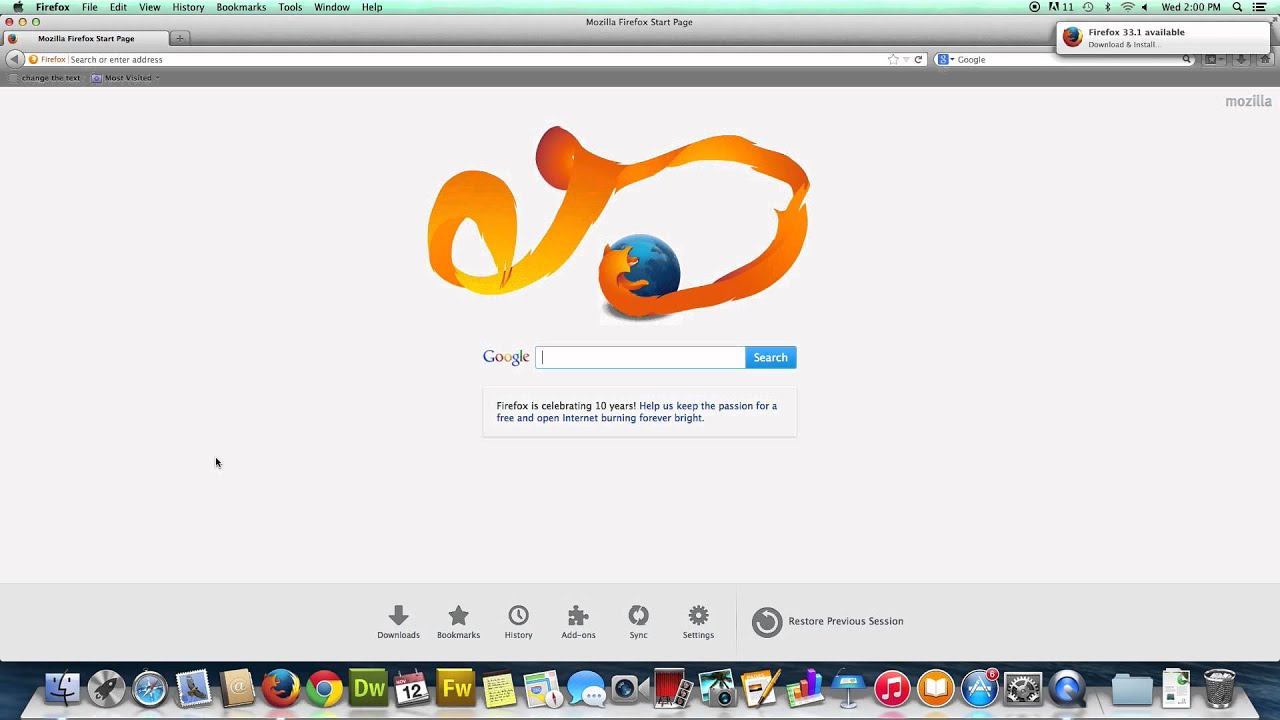Image resolution: width=1280 pixels, height=720 pixels.
Task: Open System Preferences gear in dock
Action: click(1023, 688)
